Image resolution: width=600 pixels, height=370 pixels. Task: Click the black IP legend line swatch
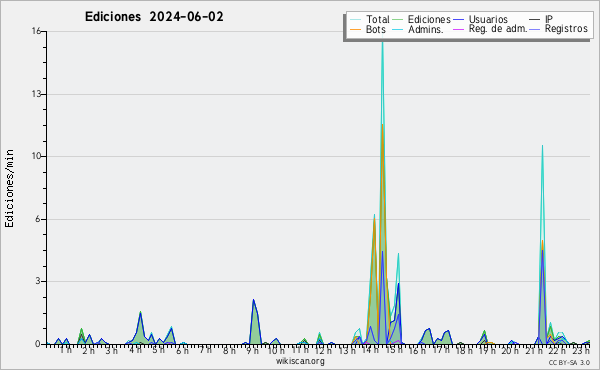pos(535,20)
